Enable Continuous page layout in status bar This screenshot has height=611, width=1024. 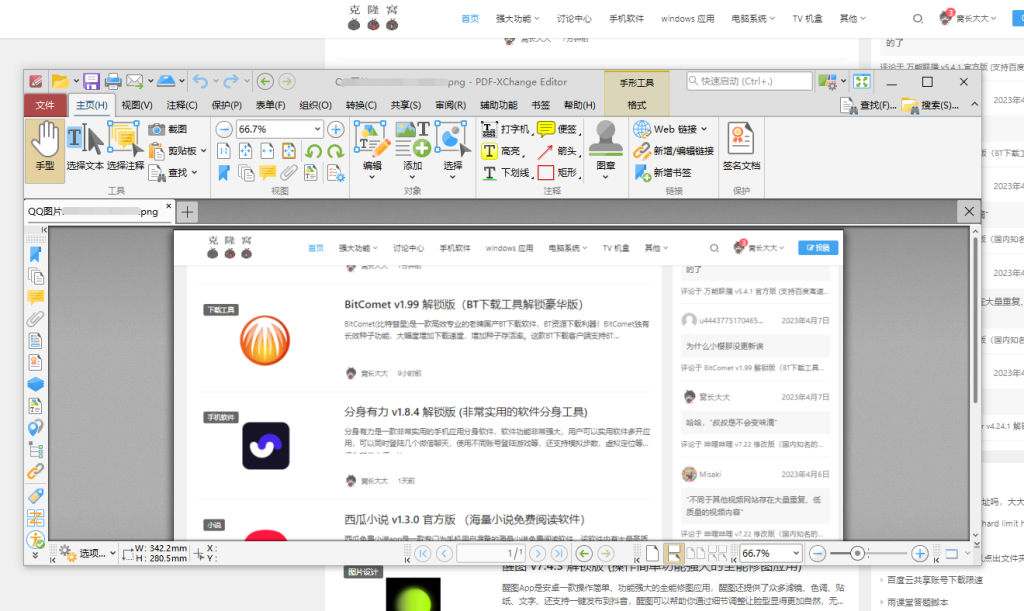click(673, 554)
